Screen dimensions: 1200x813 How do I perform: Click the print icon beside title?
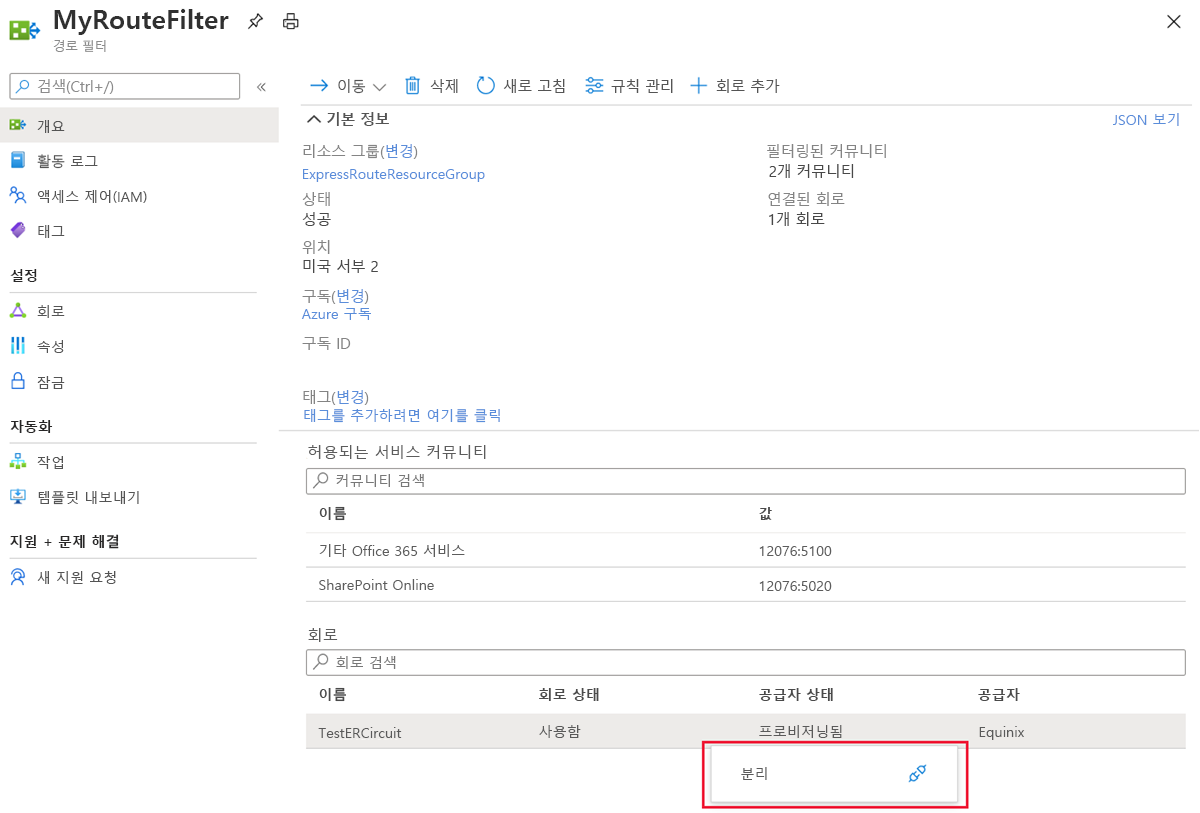[290, 21]
